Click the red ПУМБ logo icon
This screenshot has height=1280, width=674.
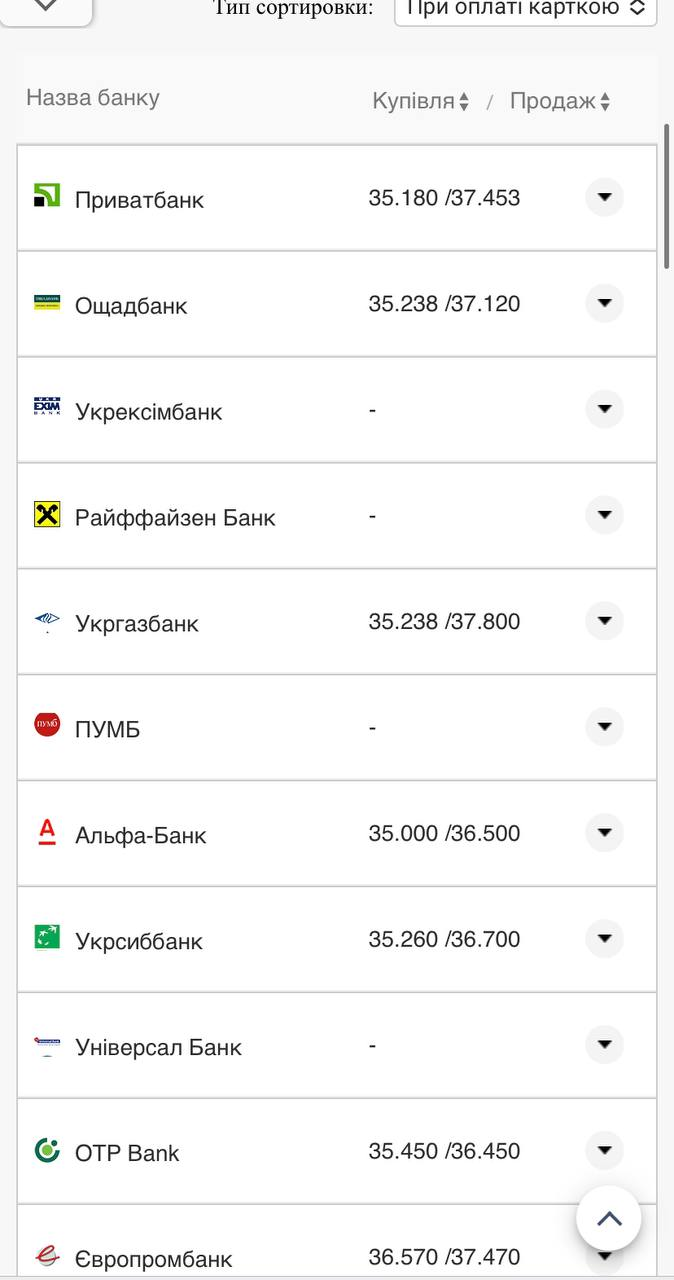(47, 724)
